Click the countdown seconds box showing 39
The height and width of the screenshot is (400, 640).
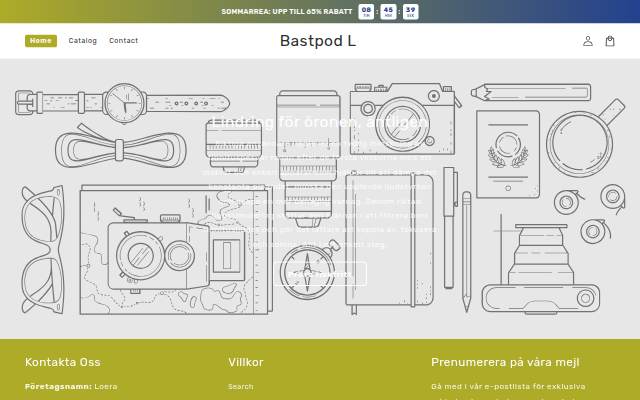click(410, 11)
